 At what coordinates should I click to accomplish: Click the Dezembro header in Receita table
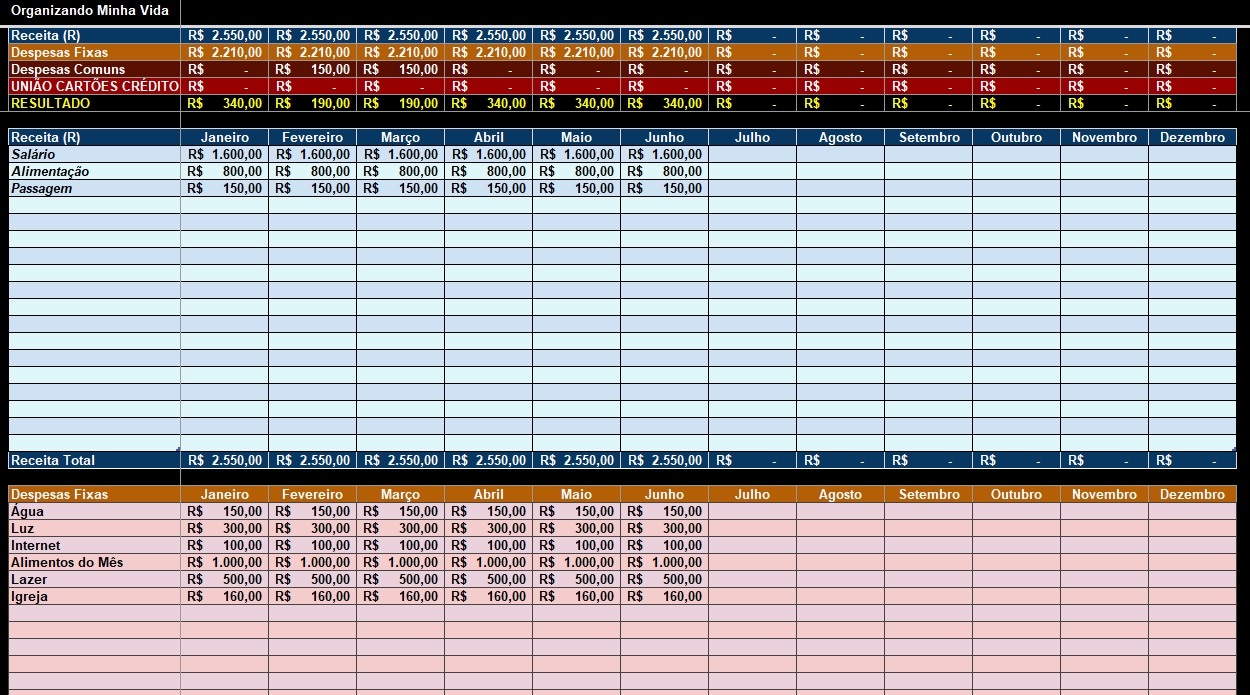(1190, 138)
